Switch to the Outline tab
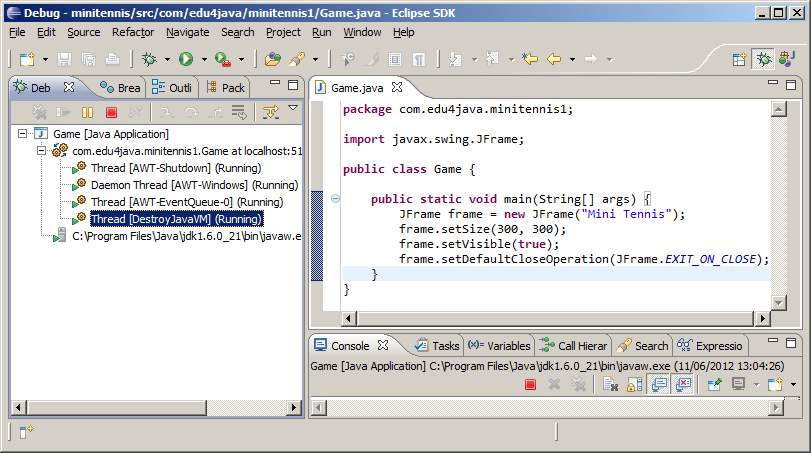The width and height of the screenshot is (811, 453). (172, 88)
